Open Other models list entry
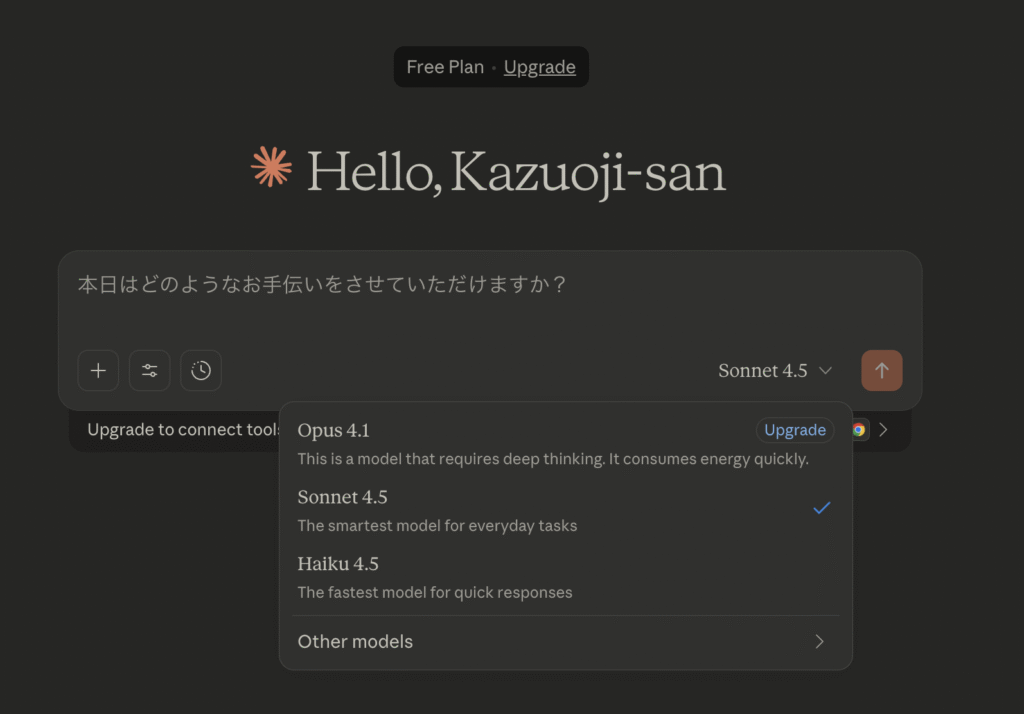The width and height of the screenshot is (1024, 714). click(356, 642)
